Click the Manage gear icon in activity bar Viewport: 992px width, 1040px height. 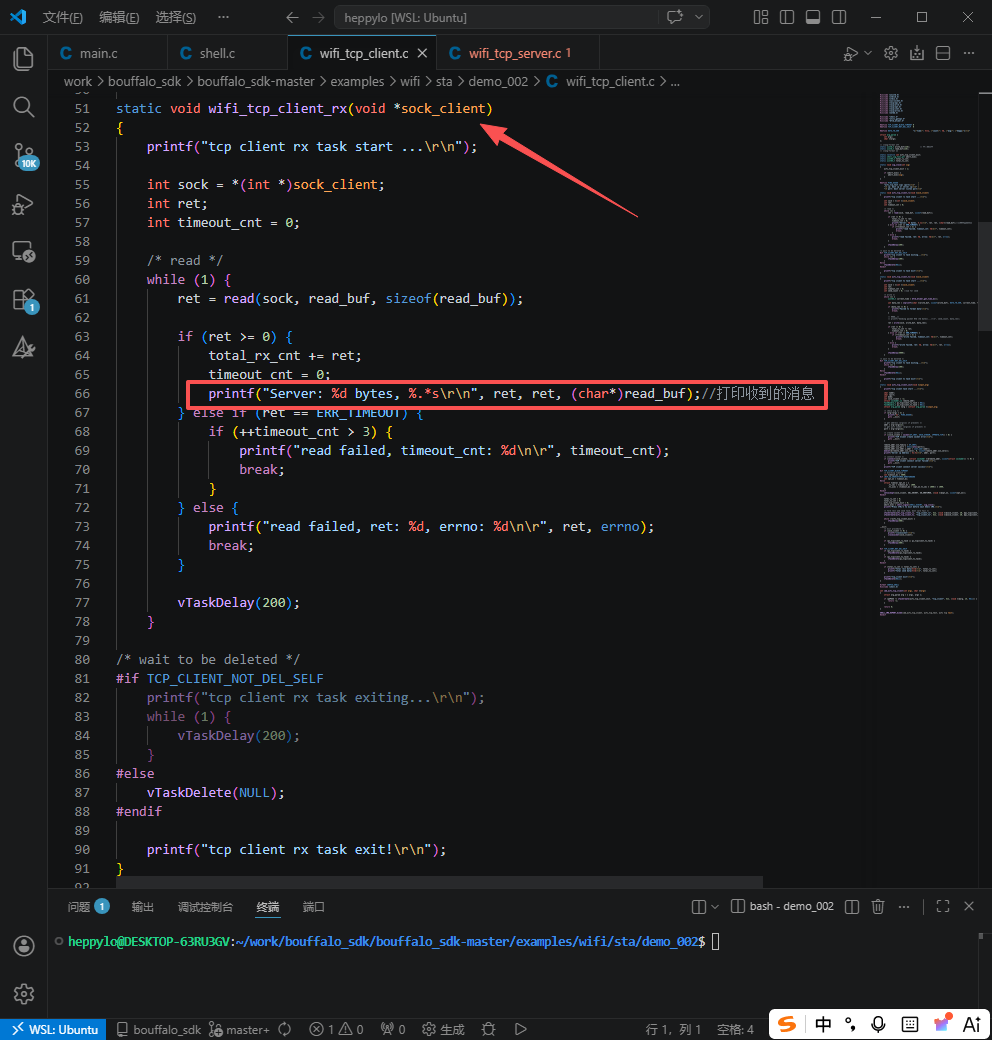23,993
